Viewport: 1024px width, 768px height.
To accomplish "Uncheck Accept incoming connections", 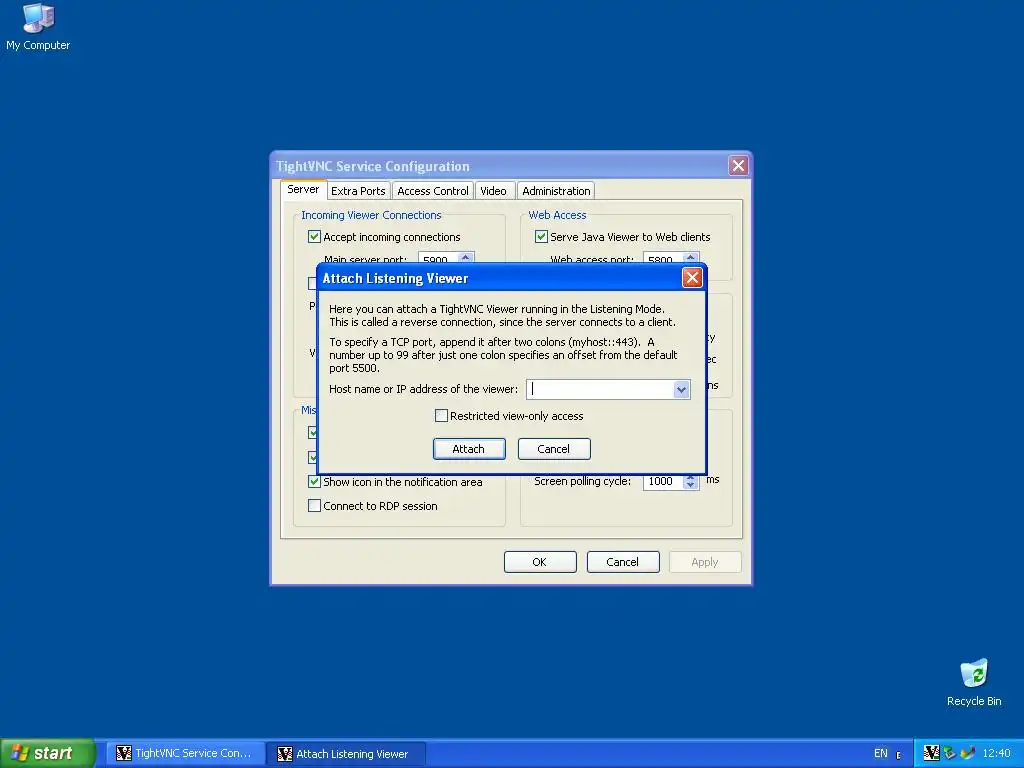I will [314, 236].
